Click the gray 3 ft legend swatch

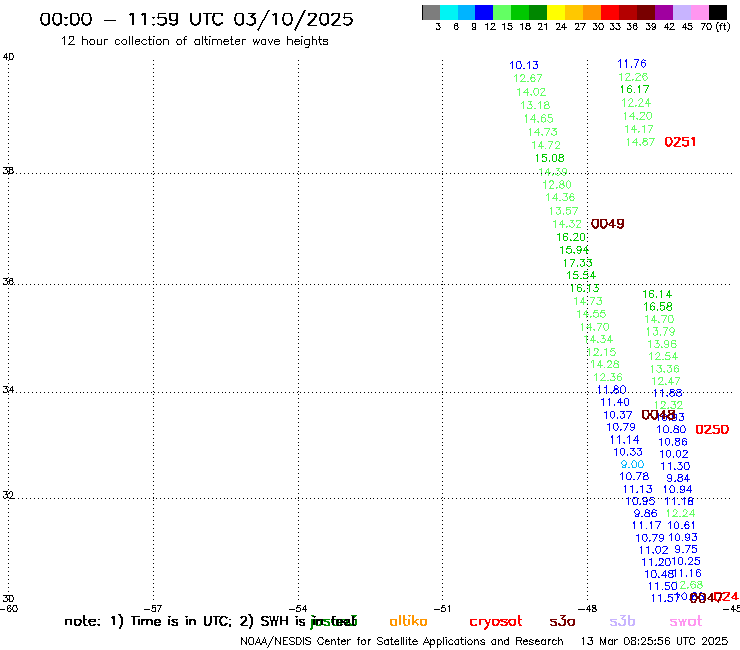[x=431, y=12]
